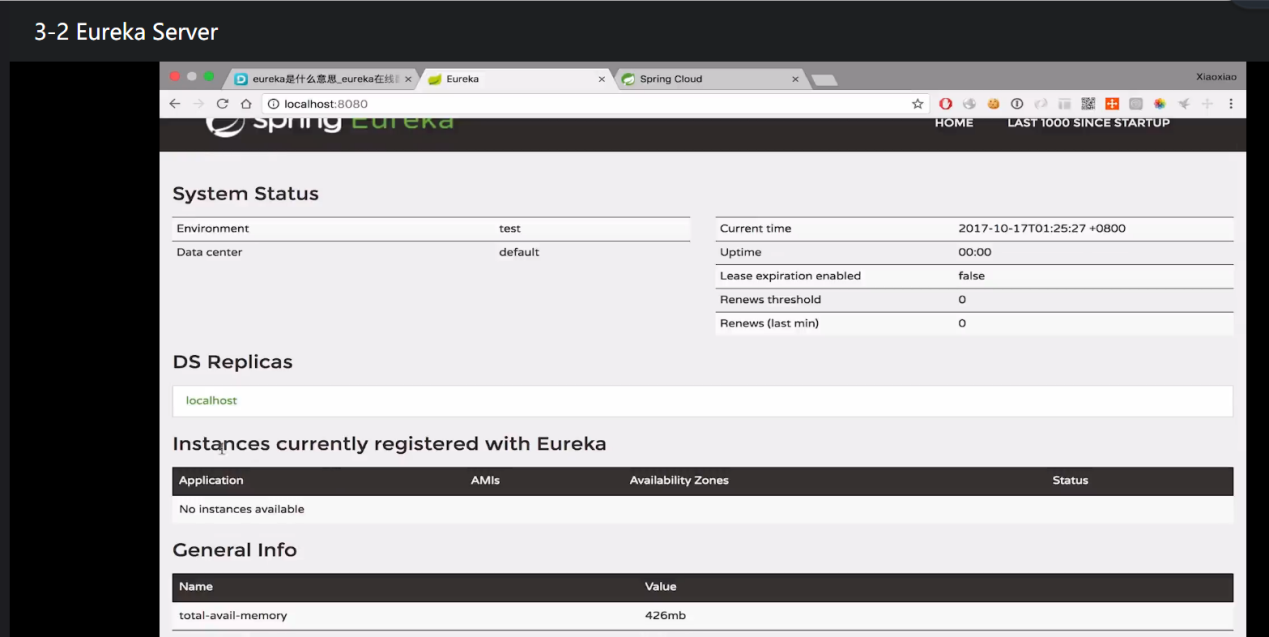Click the 'No instances available' row
Image resolution: width=1269 pixels, height=637 pixels.
702,509
